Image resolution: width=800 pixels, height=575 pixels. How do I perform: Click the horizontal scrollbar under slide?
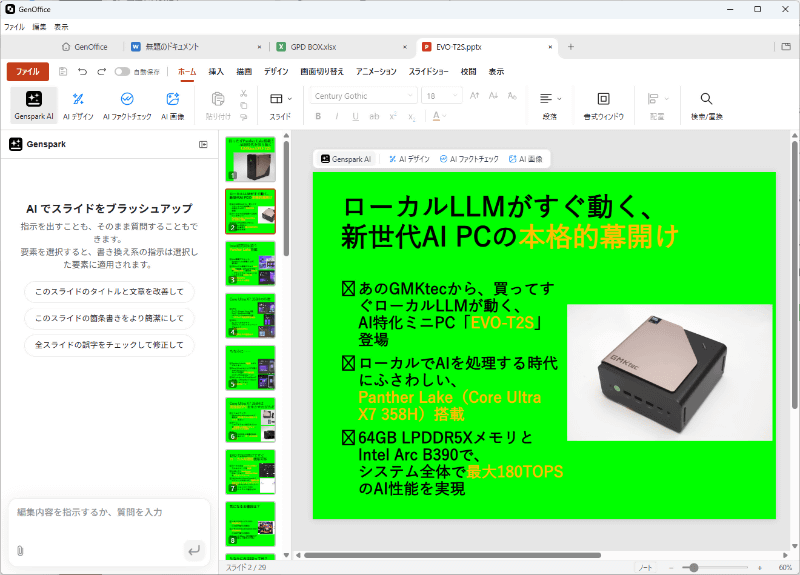452,555
